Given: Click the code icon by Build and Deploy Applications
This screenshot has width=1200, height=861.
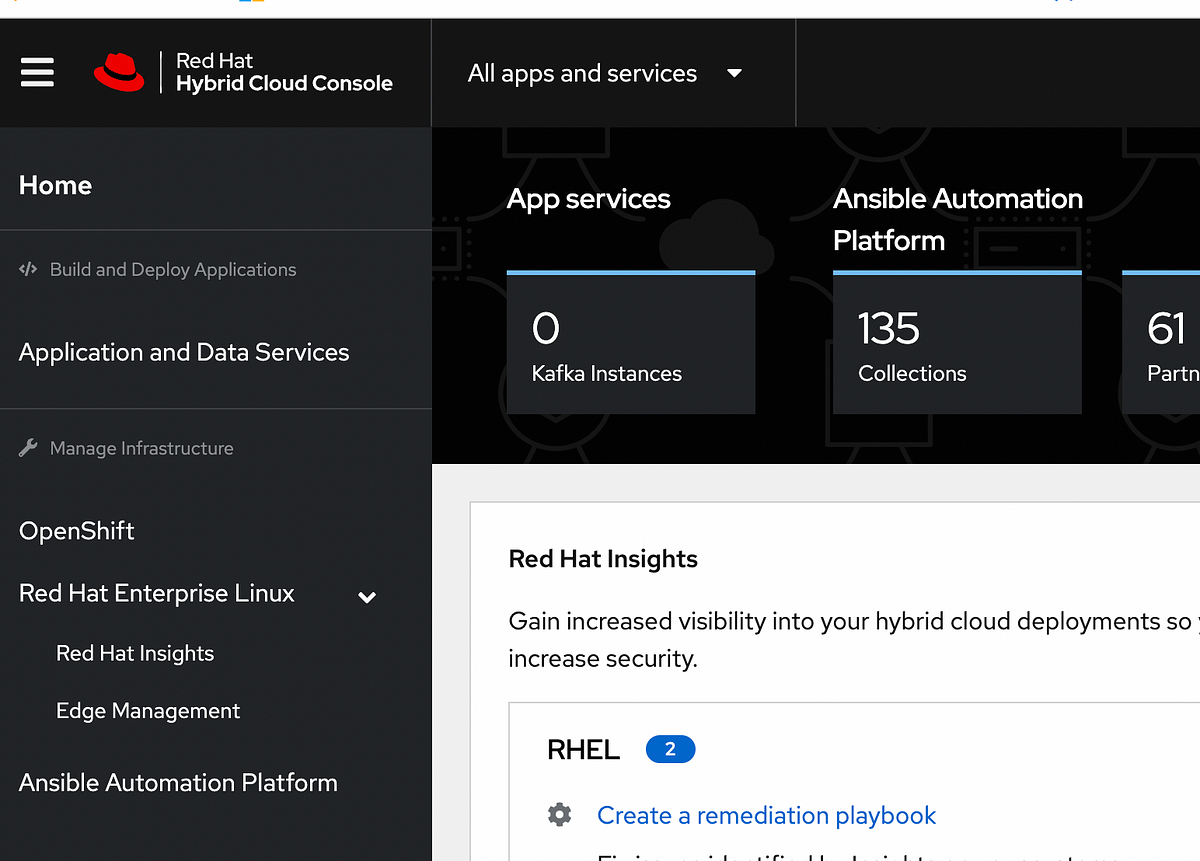Looking at the screenshot, I should pyautogui.click(x=28, y=269).
